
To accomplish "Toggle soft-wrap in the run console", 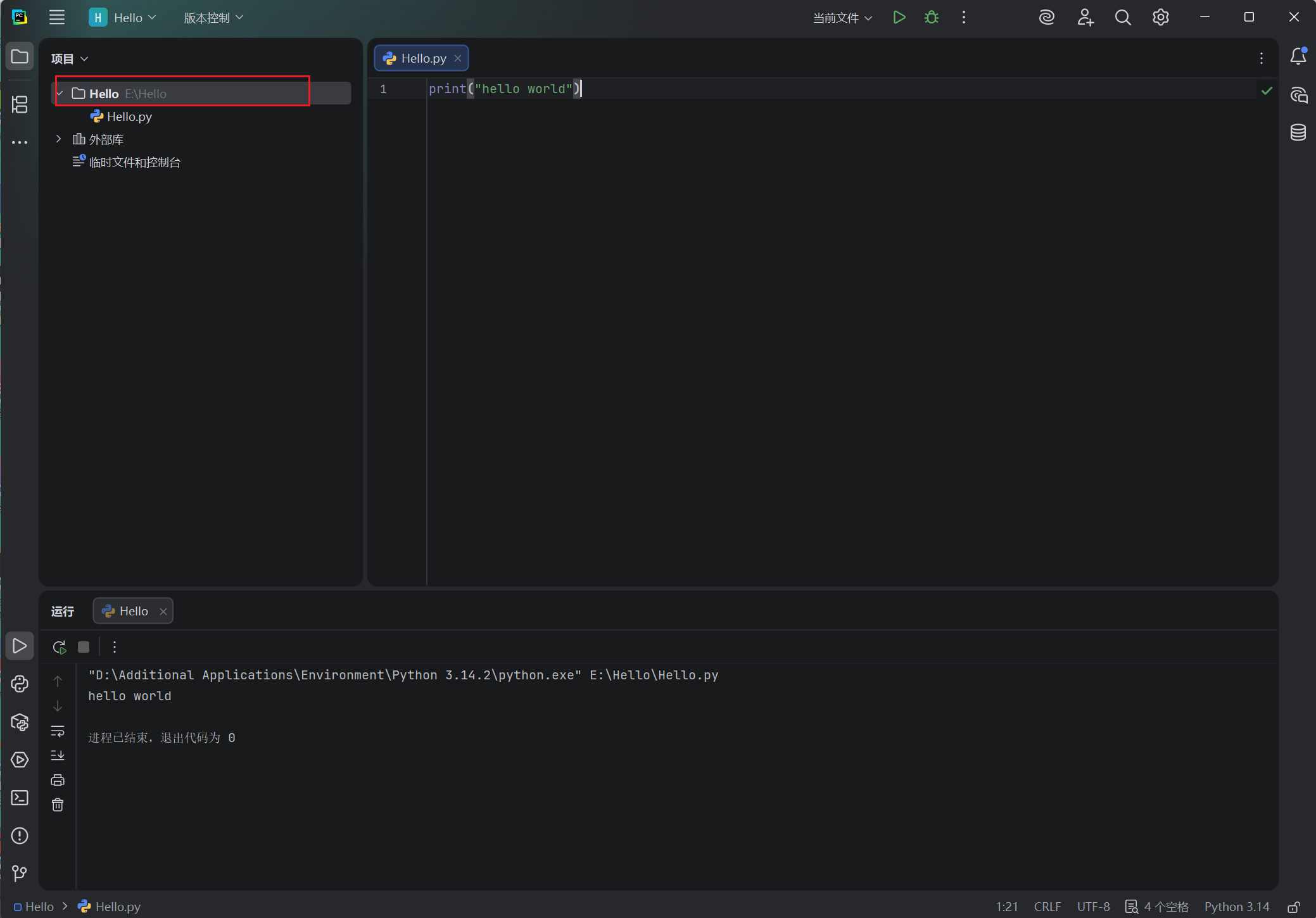I will pyautogui.click(x=58, y=731).
